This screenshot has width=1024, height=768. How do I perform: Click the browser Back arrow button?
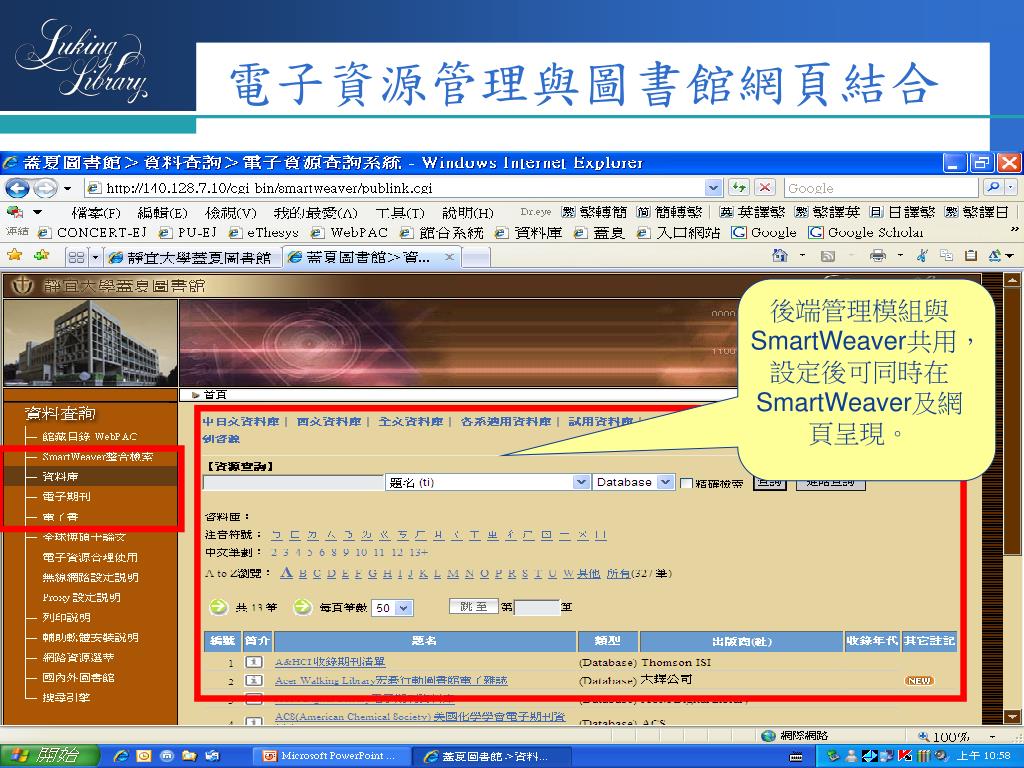(x=17, y=188)
